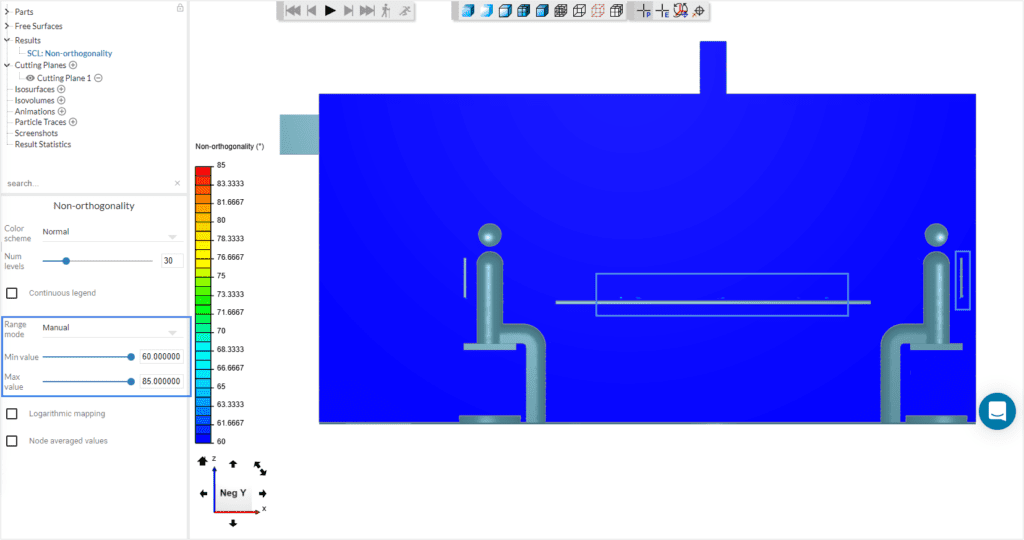Enable Node averaged values checkbox
Screen dimensions: 1024x540
(12, 440)
